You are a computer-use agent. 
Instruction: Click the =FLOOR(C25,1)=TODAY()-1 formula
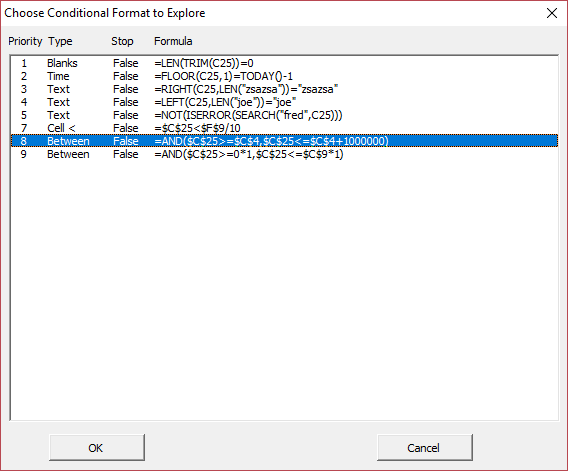(x=224, y=76)
